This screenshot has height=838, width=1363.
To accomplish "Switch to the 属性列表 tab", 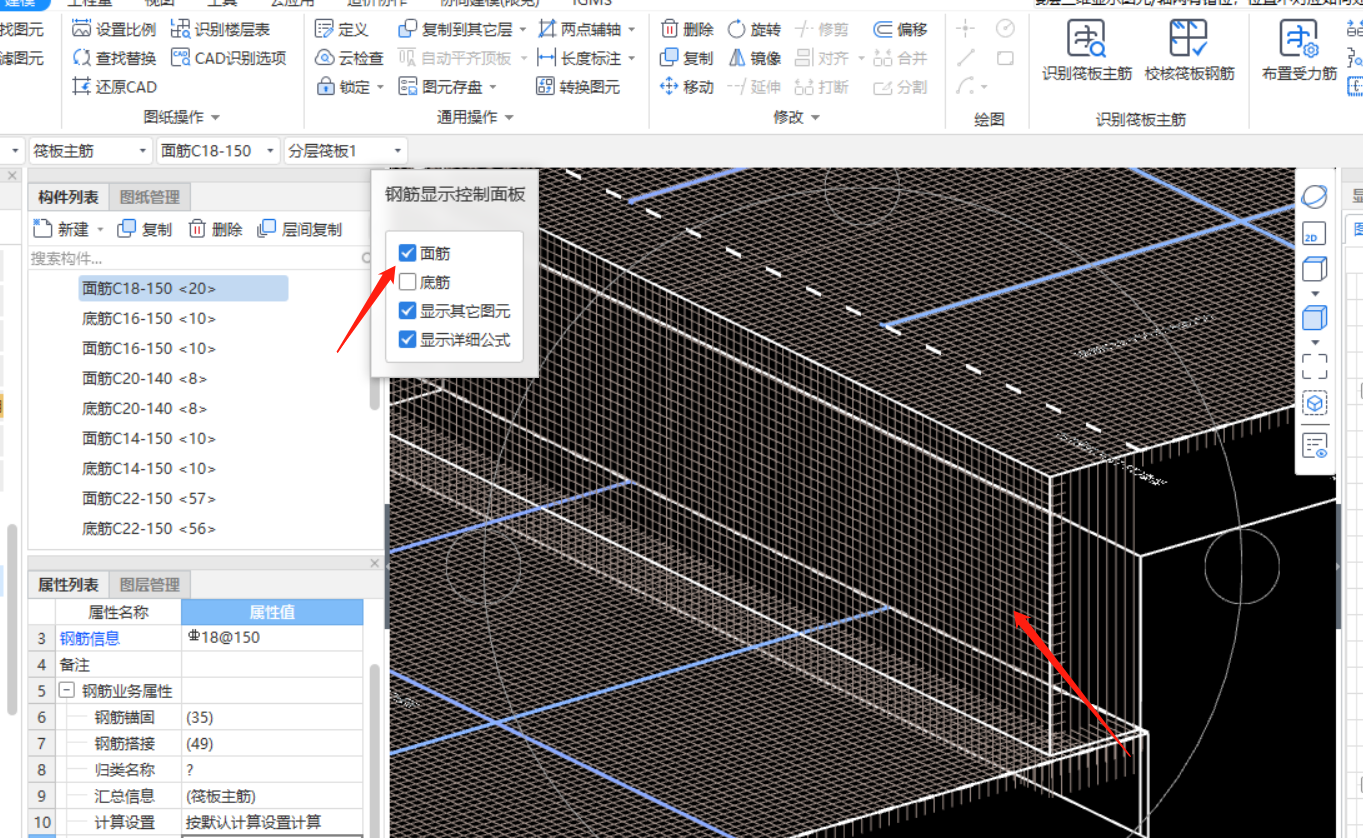I will click(x=68, y=585).
